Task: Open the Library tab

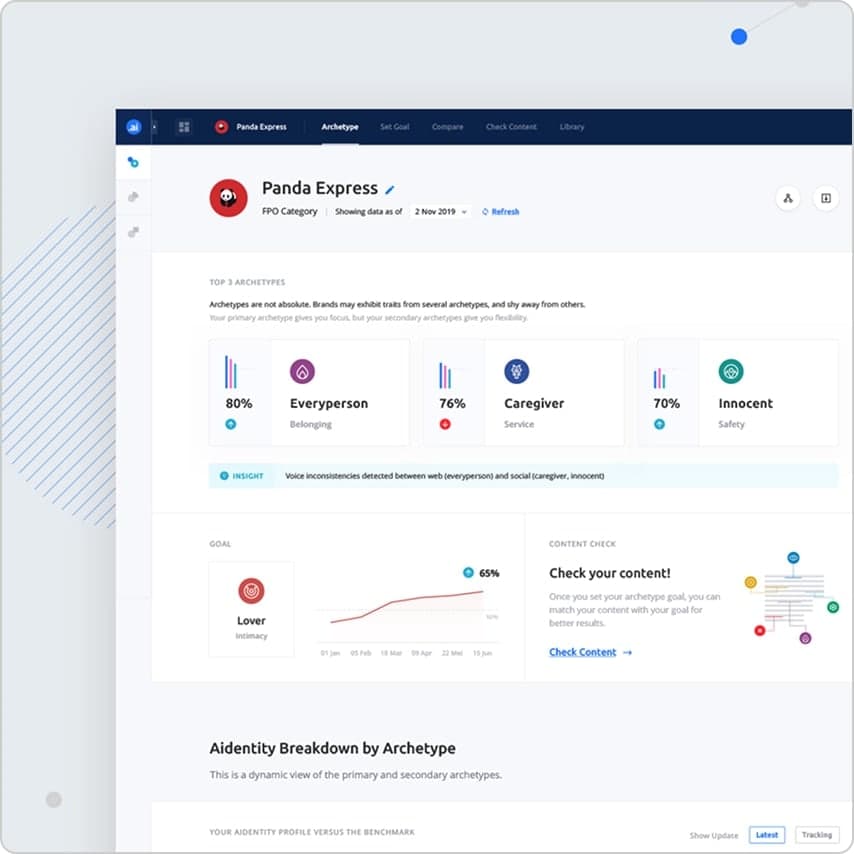Action: coord(572,127)
